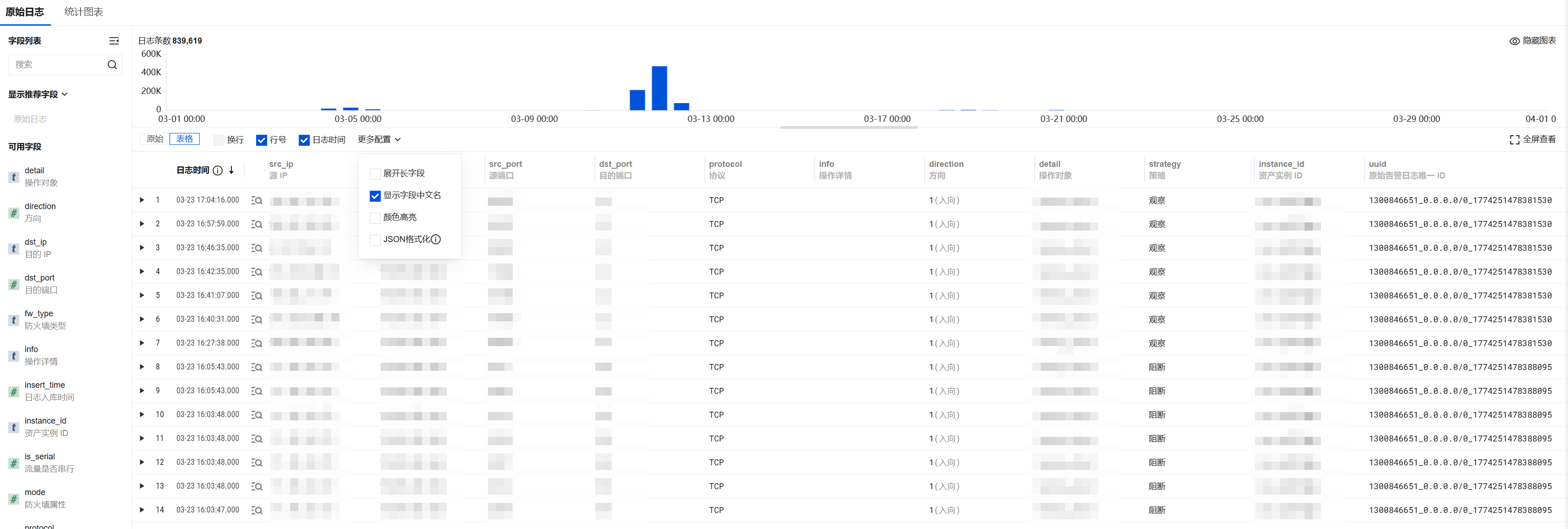Click the context search icon for row 1
The height and width of the screenshot is (529, 1568).
(257, 200)
